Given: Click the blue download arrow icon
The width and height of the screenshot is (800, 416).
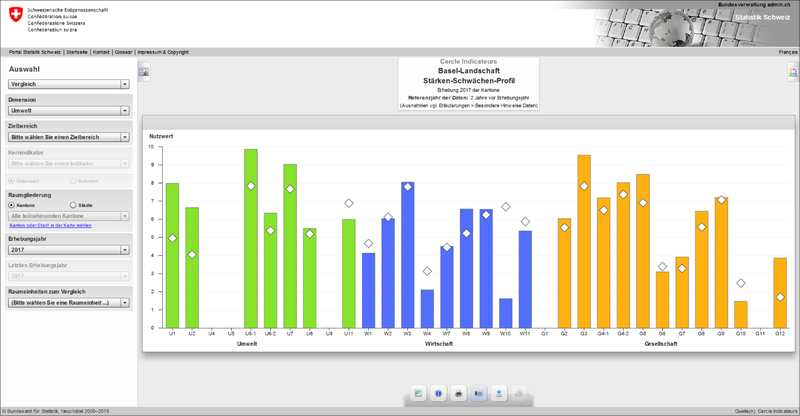Looking at the screenshot, I should (498, 394).
